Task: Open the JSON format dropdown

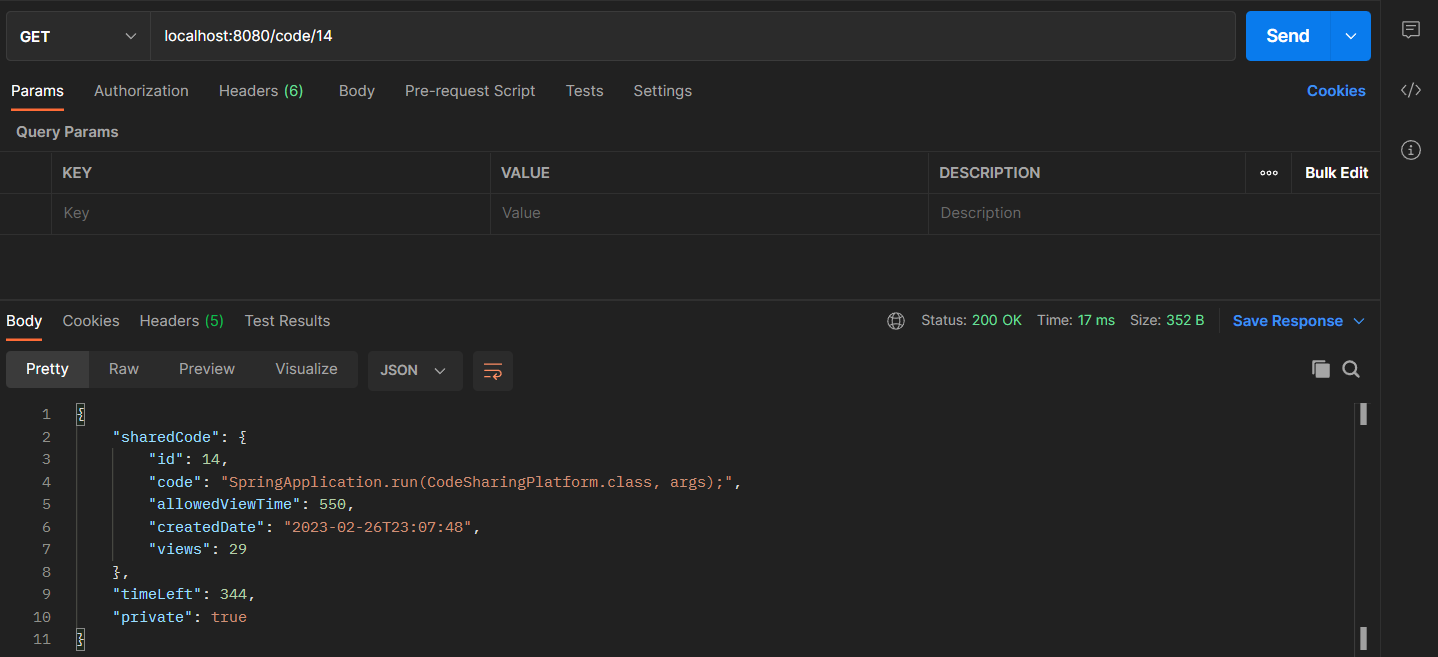Action: point(414,370)
